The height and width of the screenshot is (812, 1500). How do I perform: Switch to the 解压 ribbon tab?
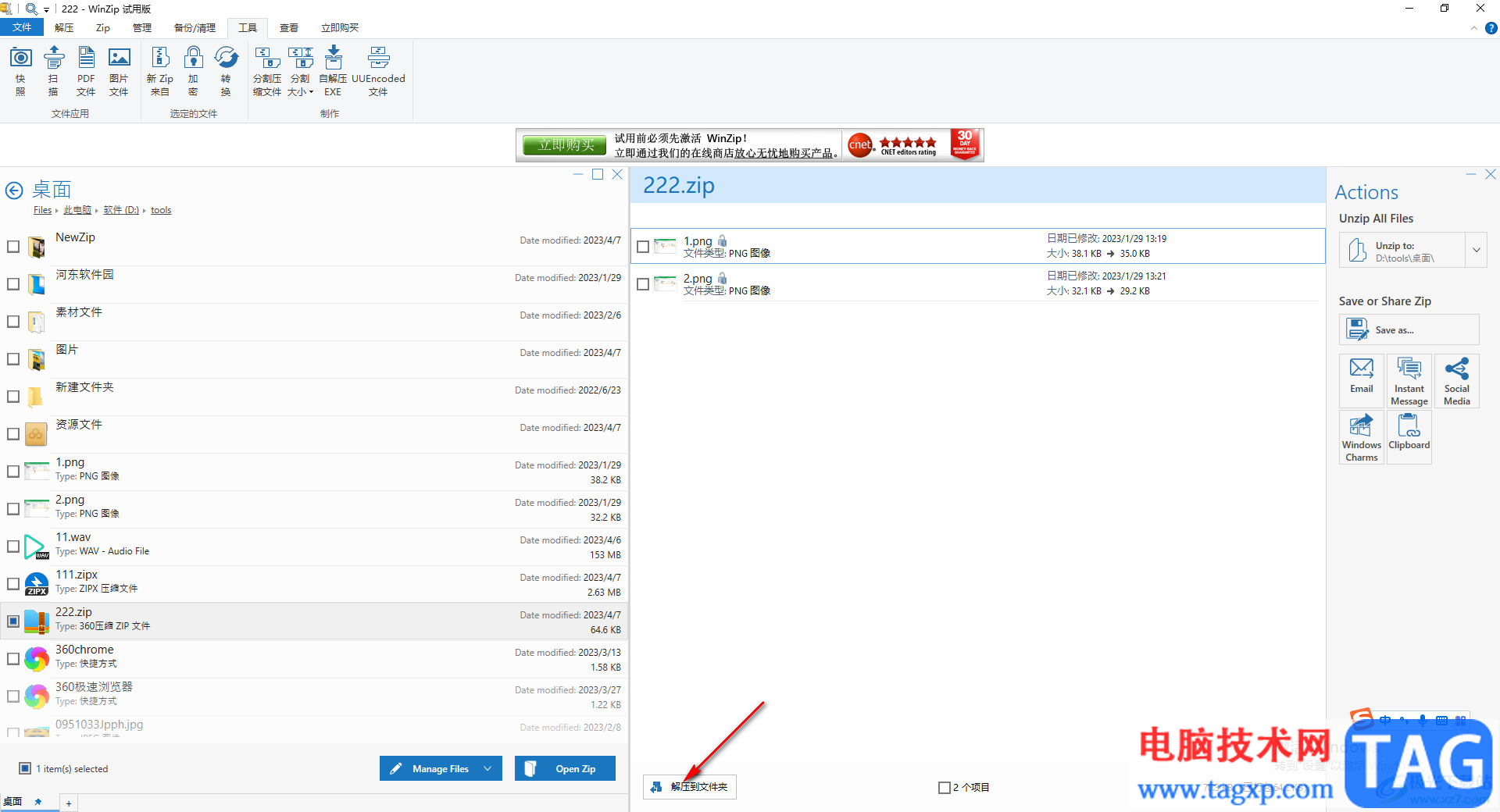(x=64, y=28)
